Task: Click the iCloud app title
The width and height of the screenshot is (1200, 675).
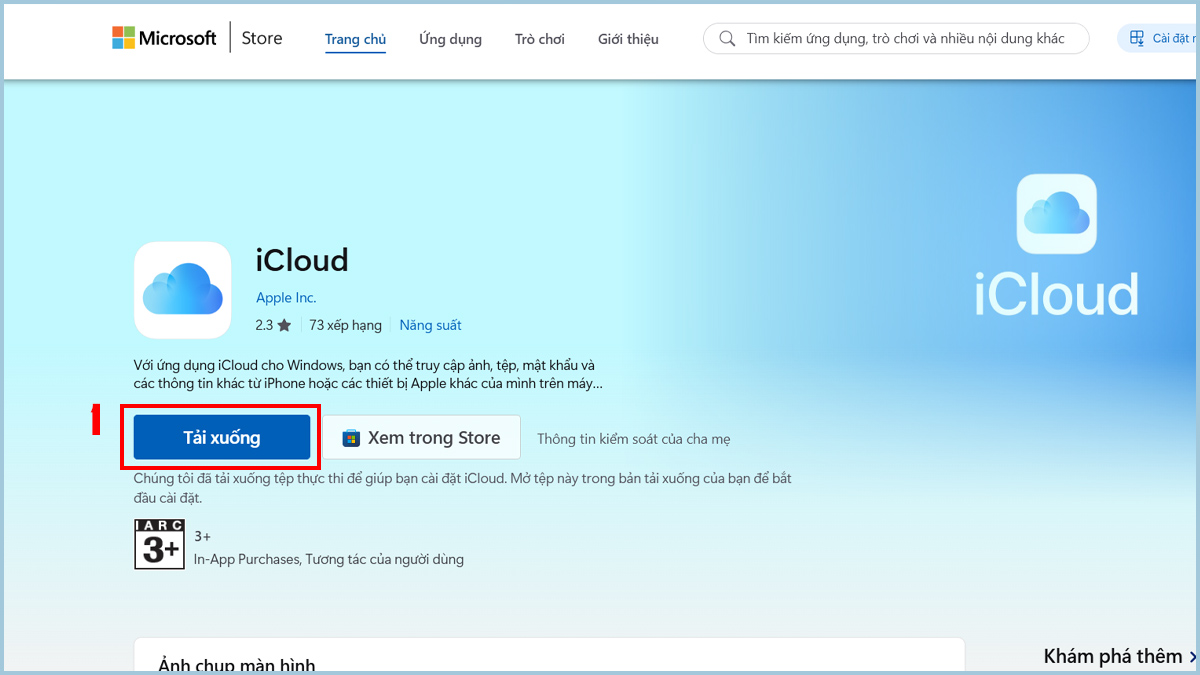Action: pyautogui.click(x=302, y=260)
